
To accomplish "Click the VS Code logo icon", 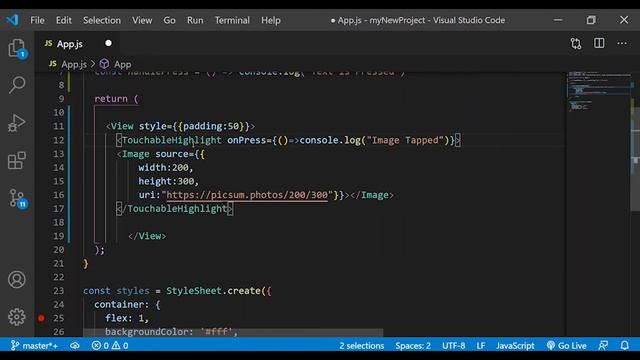I will pyautogui.click(x=13, y=20).
